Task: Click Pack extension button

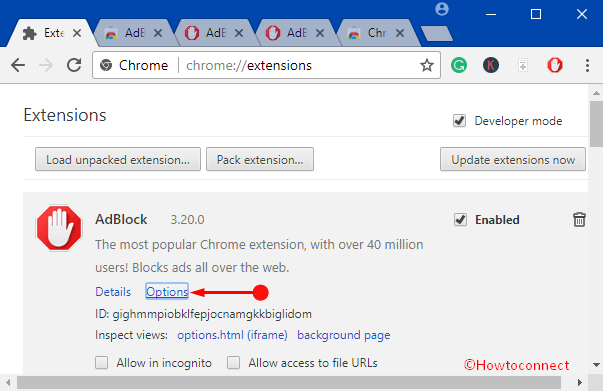Action: pyautogui.click(x=260, y=159)
